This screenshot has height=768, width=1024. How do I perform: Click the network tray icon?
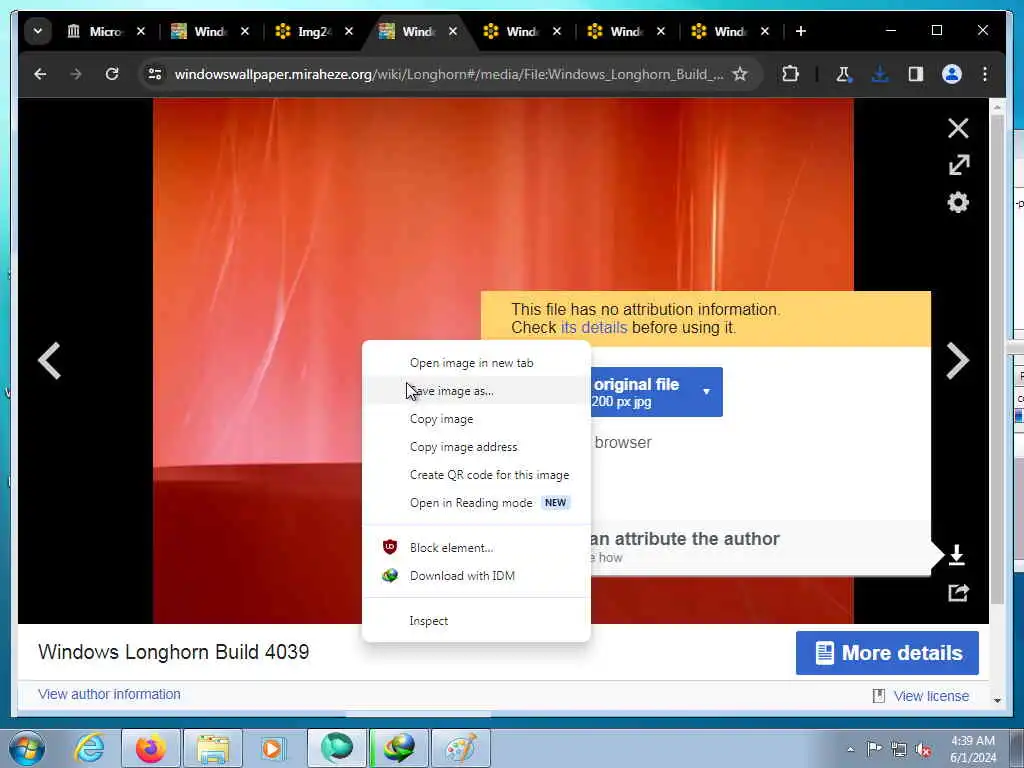pyautogui.click(x=899, y=750)
